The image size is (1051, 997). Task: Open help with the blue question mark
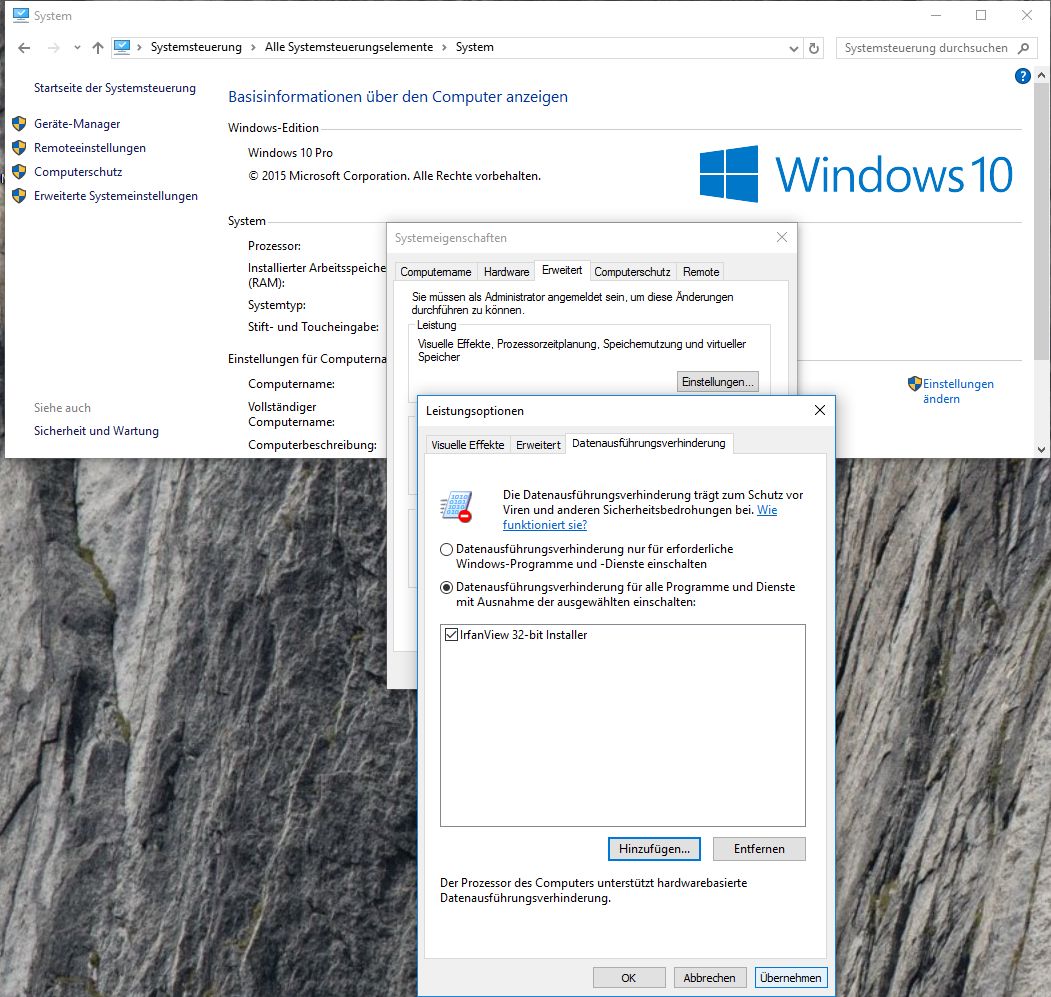(1022, 76)
